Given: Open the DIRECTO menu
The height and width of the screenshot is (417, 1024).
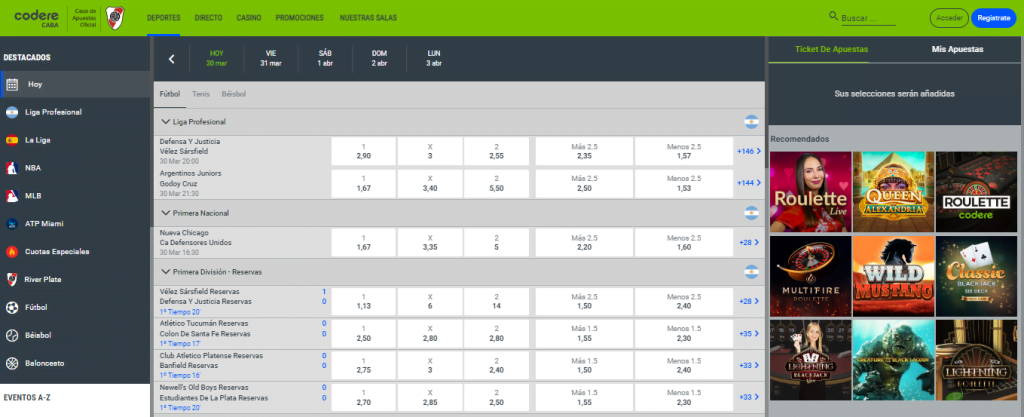Looking at the screenshot, I should [208, 18].
